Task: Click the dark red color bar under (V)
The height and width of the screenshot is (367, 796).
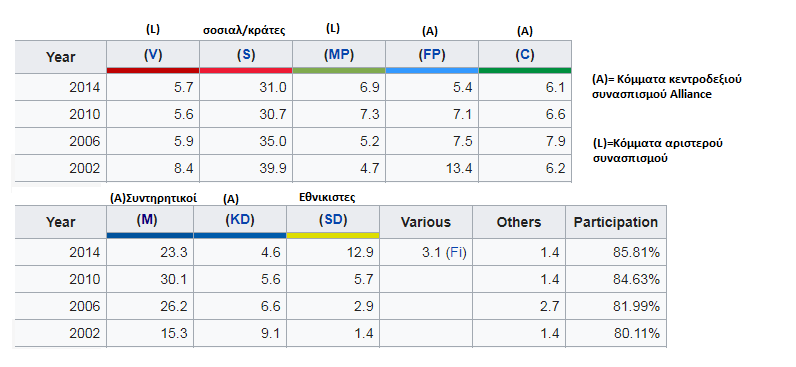Action: point(153,70)
